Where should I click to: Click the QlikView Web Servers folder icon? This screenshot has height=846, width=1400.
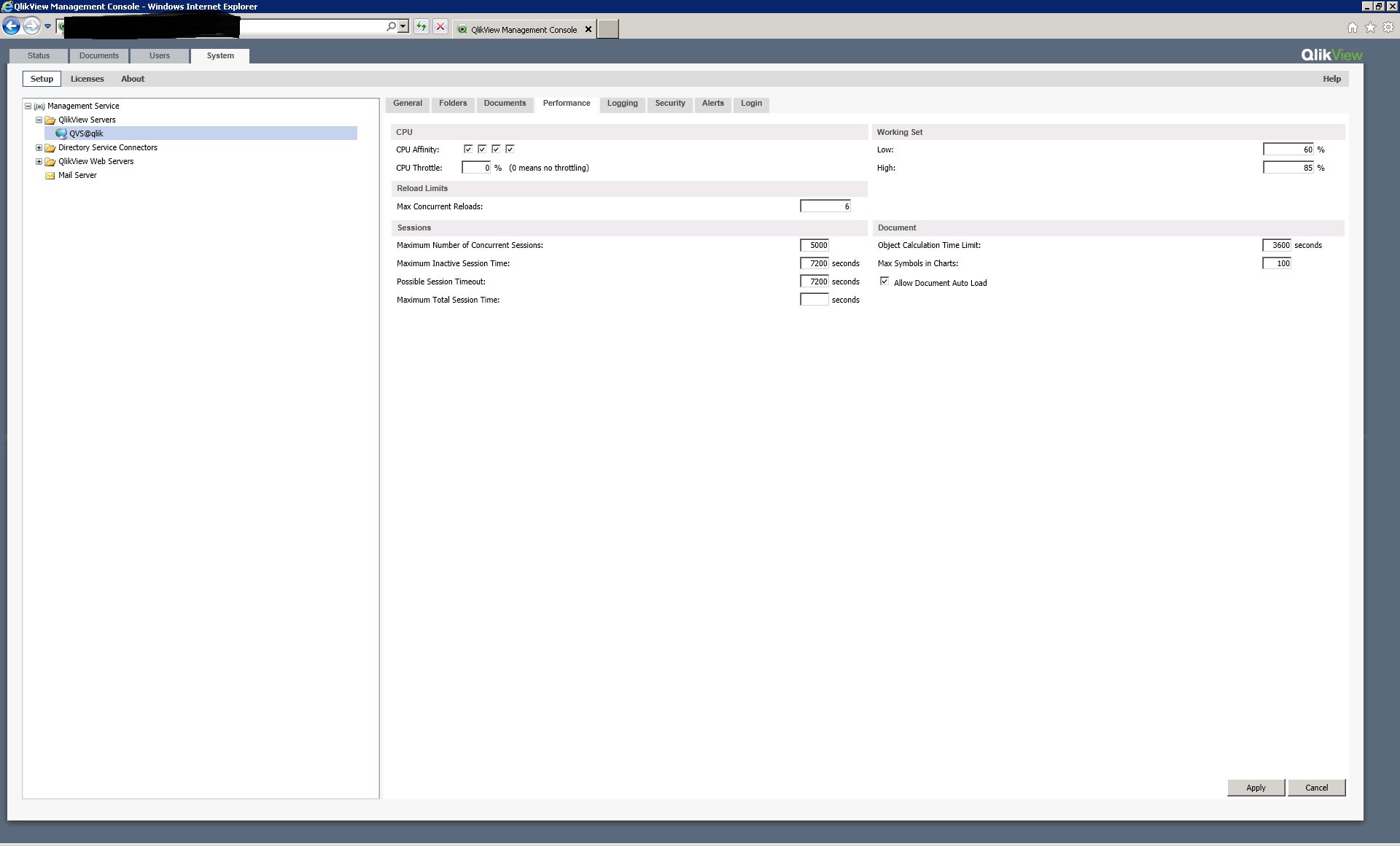[50, 162]
